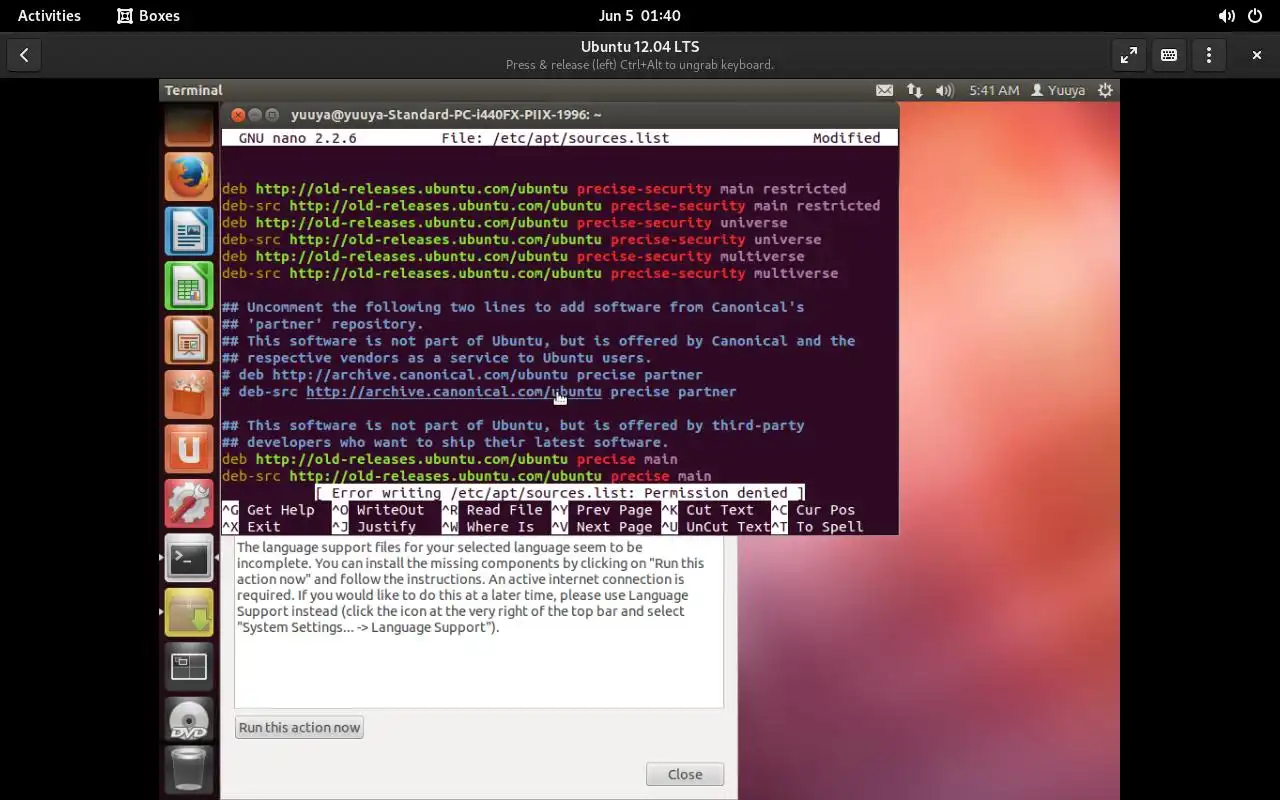Click the 'Modified' status in nano header
Viewport: 1280px width, 800px height.
[846, 138]
